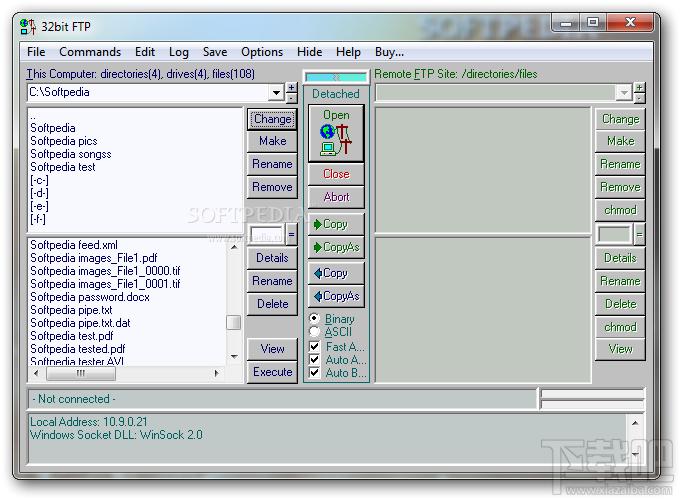Screen dimensions: 681x500
Task: Select drive entry [-f-]
Action: pyautogui.click(x=38, y=219)
